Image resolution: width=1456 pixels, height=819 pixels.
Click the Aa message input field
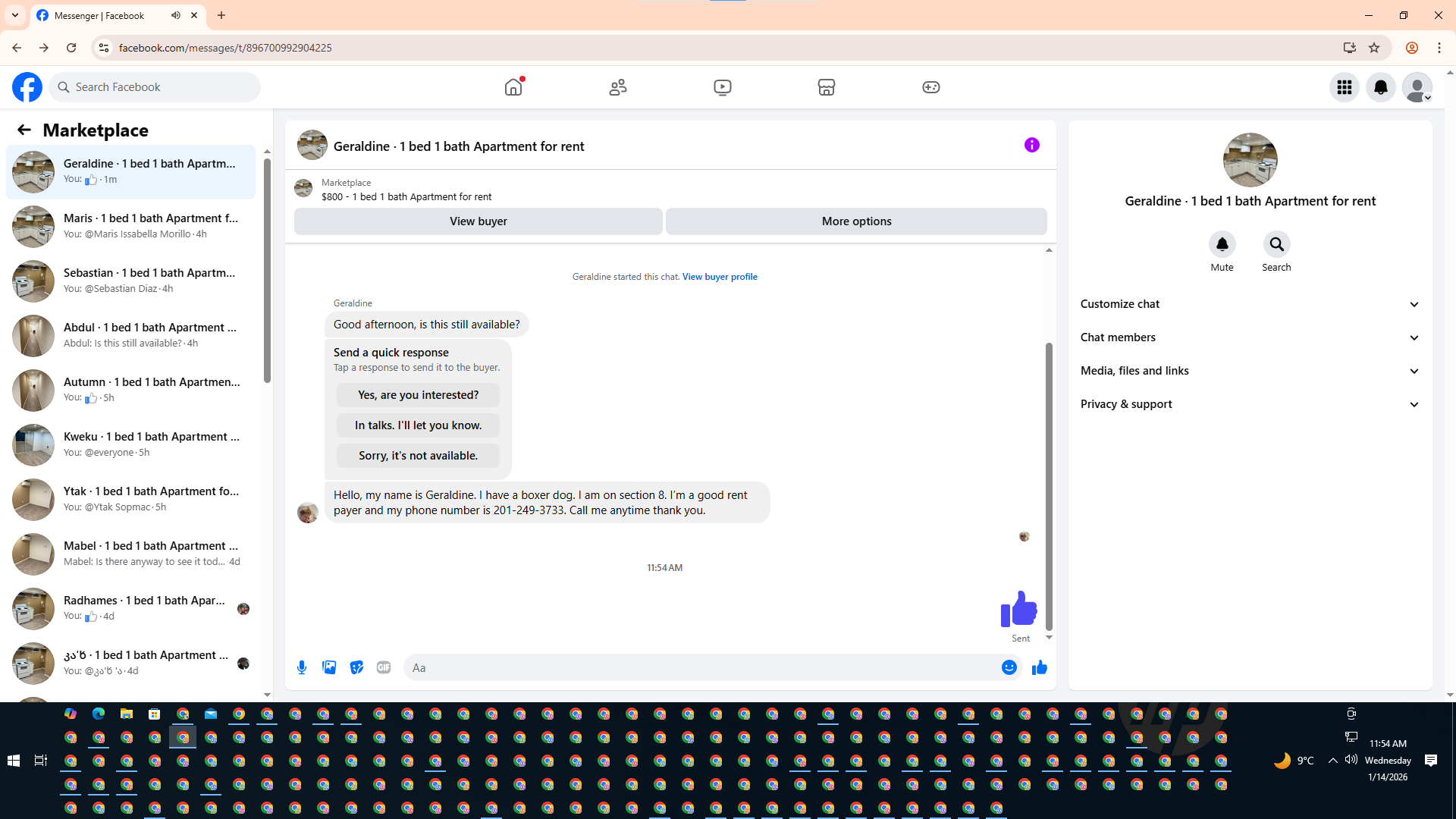pyautogui.click(x=698, y=667)
